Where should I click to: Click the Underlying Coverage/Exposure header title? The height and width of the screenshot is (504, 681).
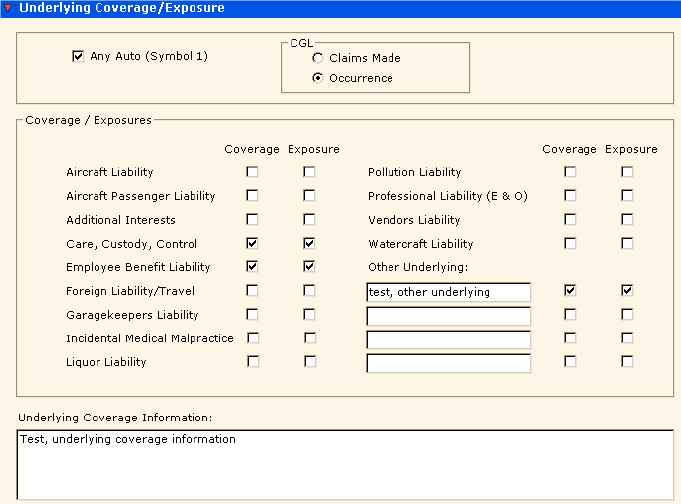coord(122,8)
